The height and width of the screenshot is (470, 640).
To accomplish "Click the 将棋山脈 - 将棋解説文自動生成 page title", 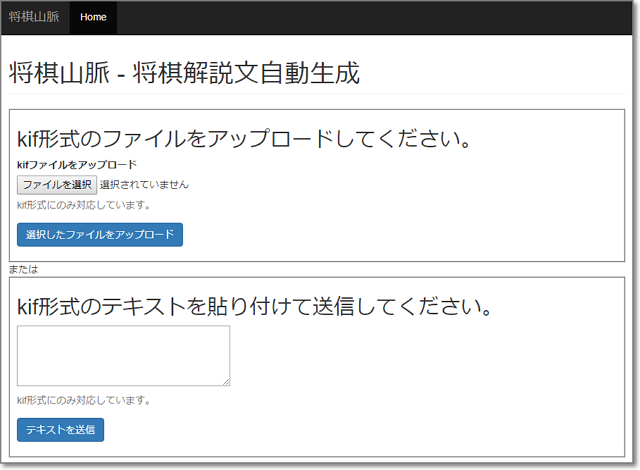I will pyautogui.click(x=184, y=73).
